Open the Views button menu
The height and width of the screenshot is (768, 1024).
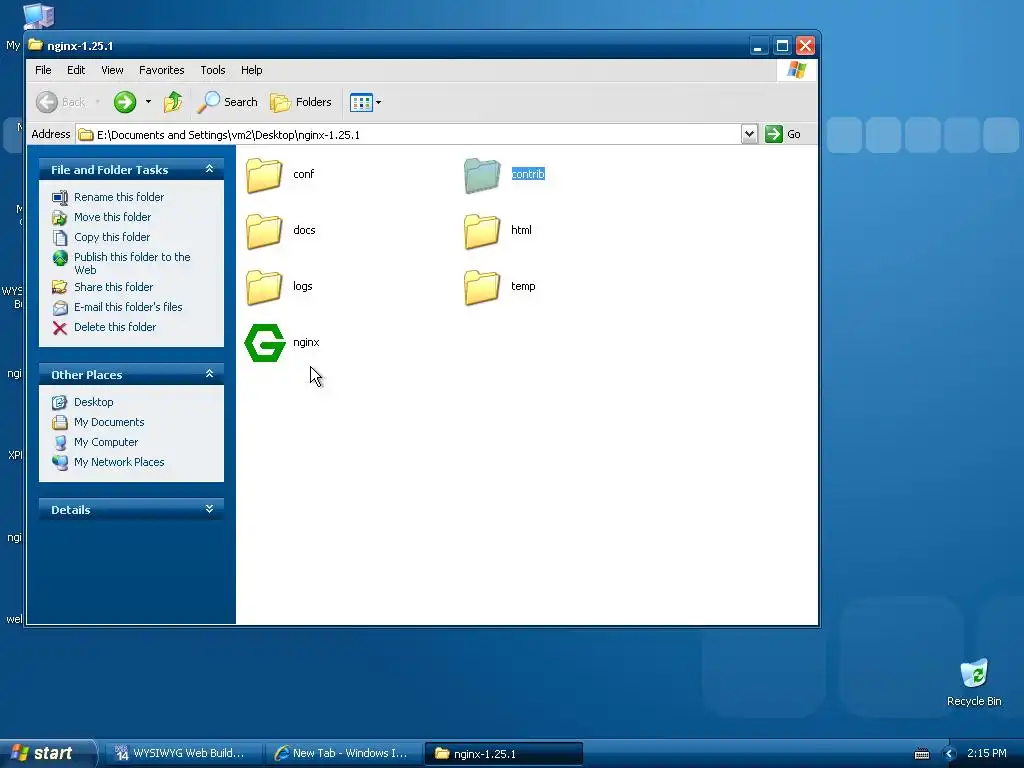coord(365,102)
